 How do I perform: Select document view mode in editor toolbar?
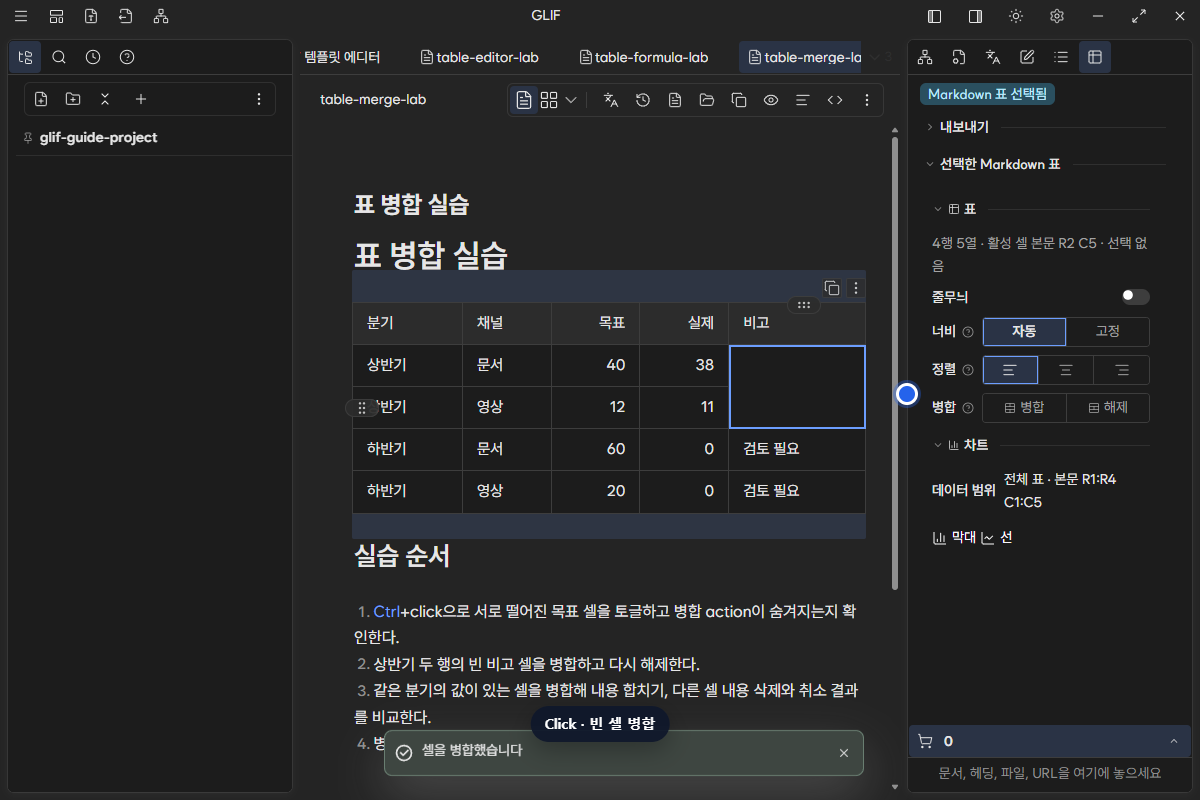524,100
